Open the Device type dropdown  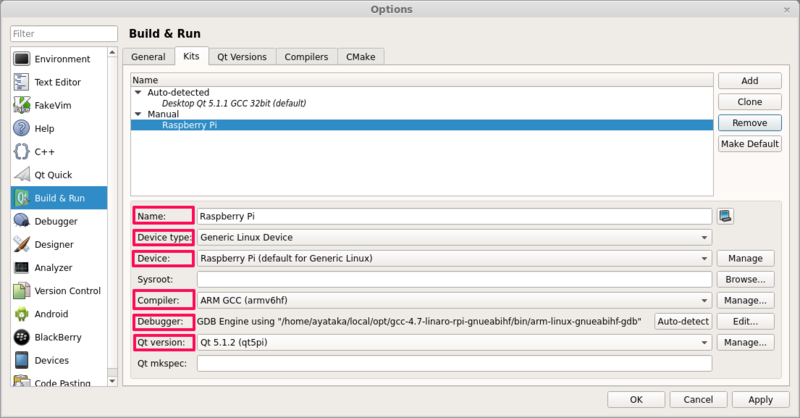(x=454, y=237)
